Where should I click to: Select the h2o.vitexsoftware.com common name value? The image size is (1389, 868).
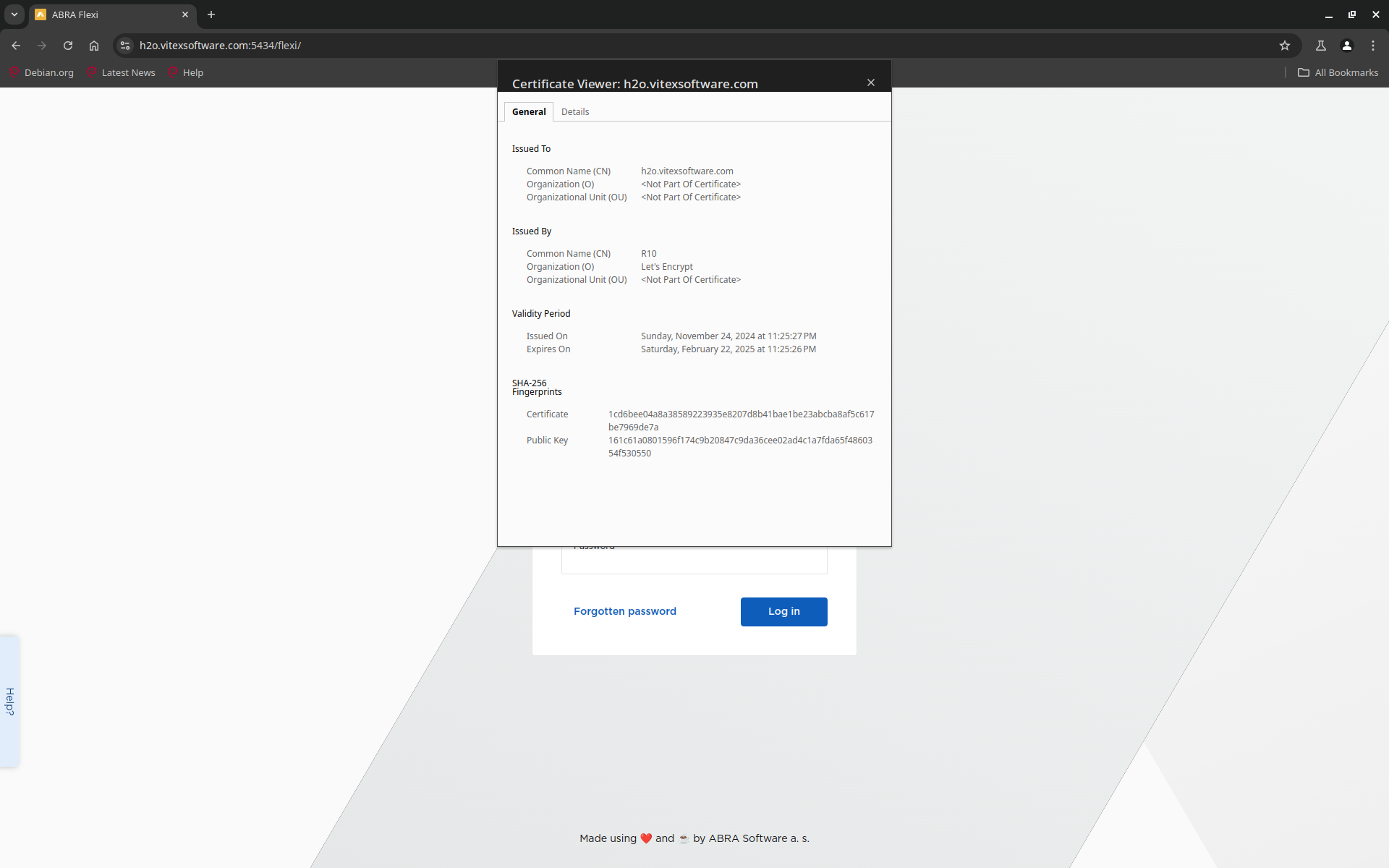[x=687, y=171]
